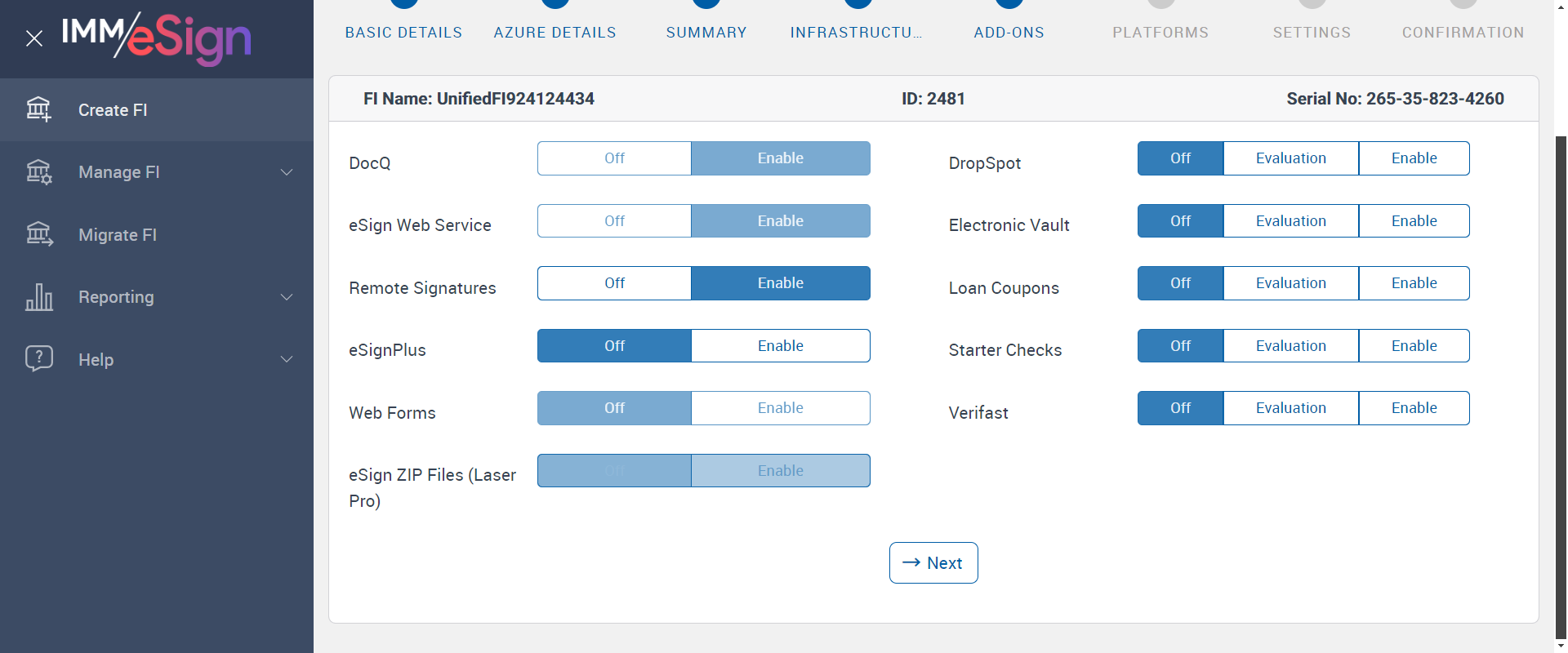The height and width of the screenshot is (653, 1568).
Task: Turn DropSpot Off
Action: point(1181,158)
